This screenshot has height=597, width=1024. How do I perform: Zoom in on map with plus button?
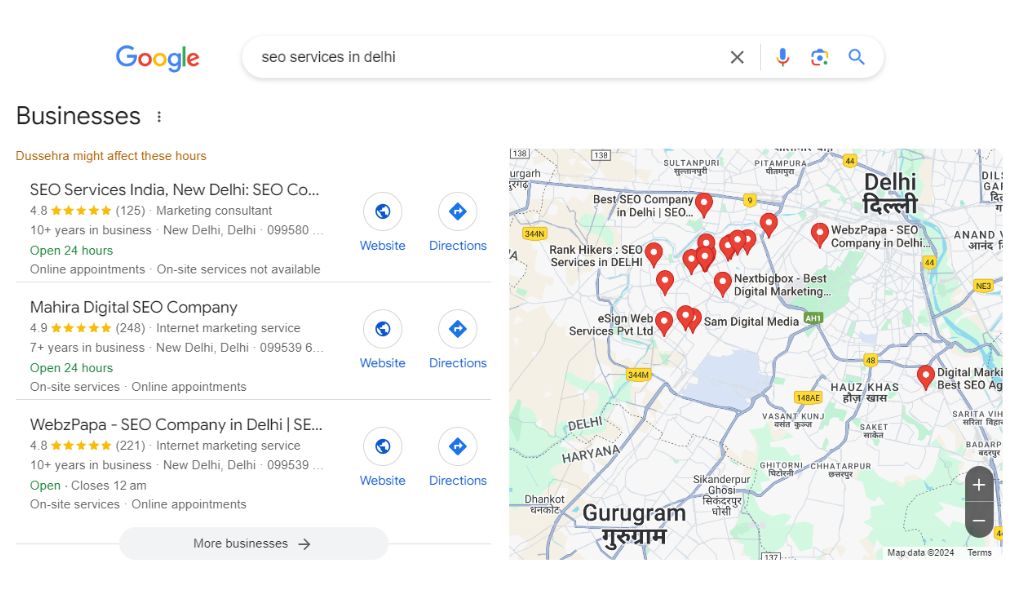click(x=978, y=485)
